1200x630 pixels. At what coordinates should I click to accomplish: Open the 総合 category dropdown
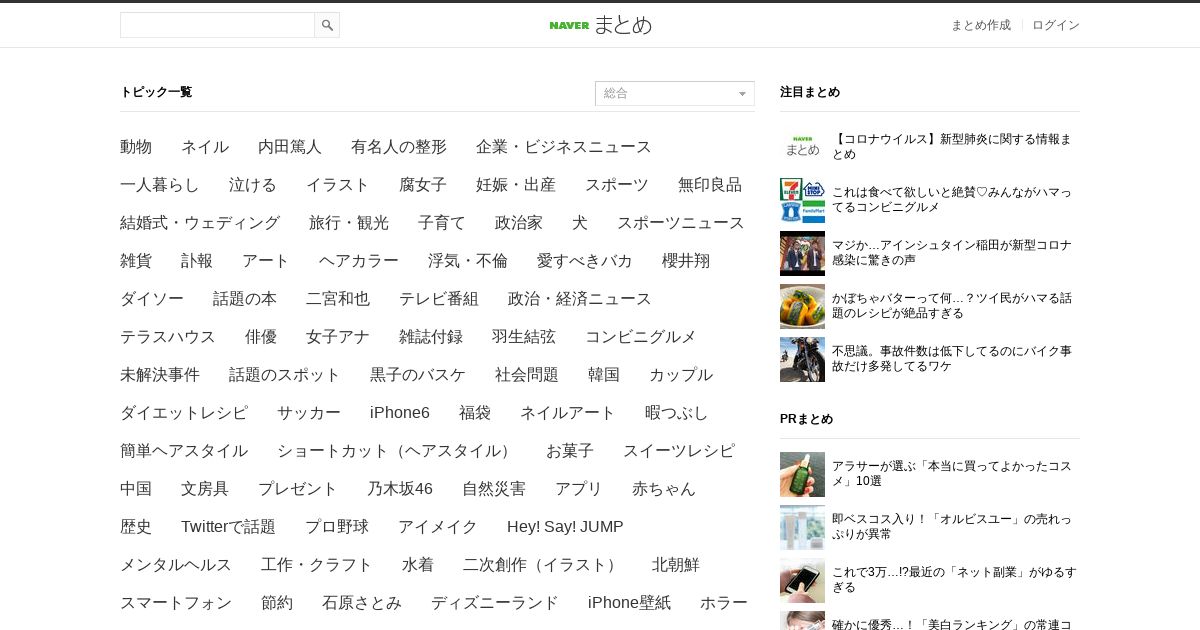[675, 93]
